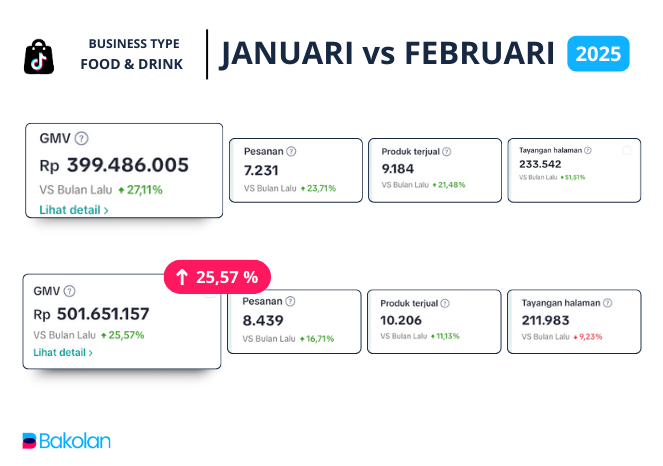Click the red 9,23% decline indicator

[587, 338]
